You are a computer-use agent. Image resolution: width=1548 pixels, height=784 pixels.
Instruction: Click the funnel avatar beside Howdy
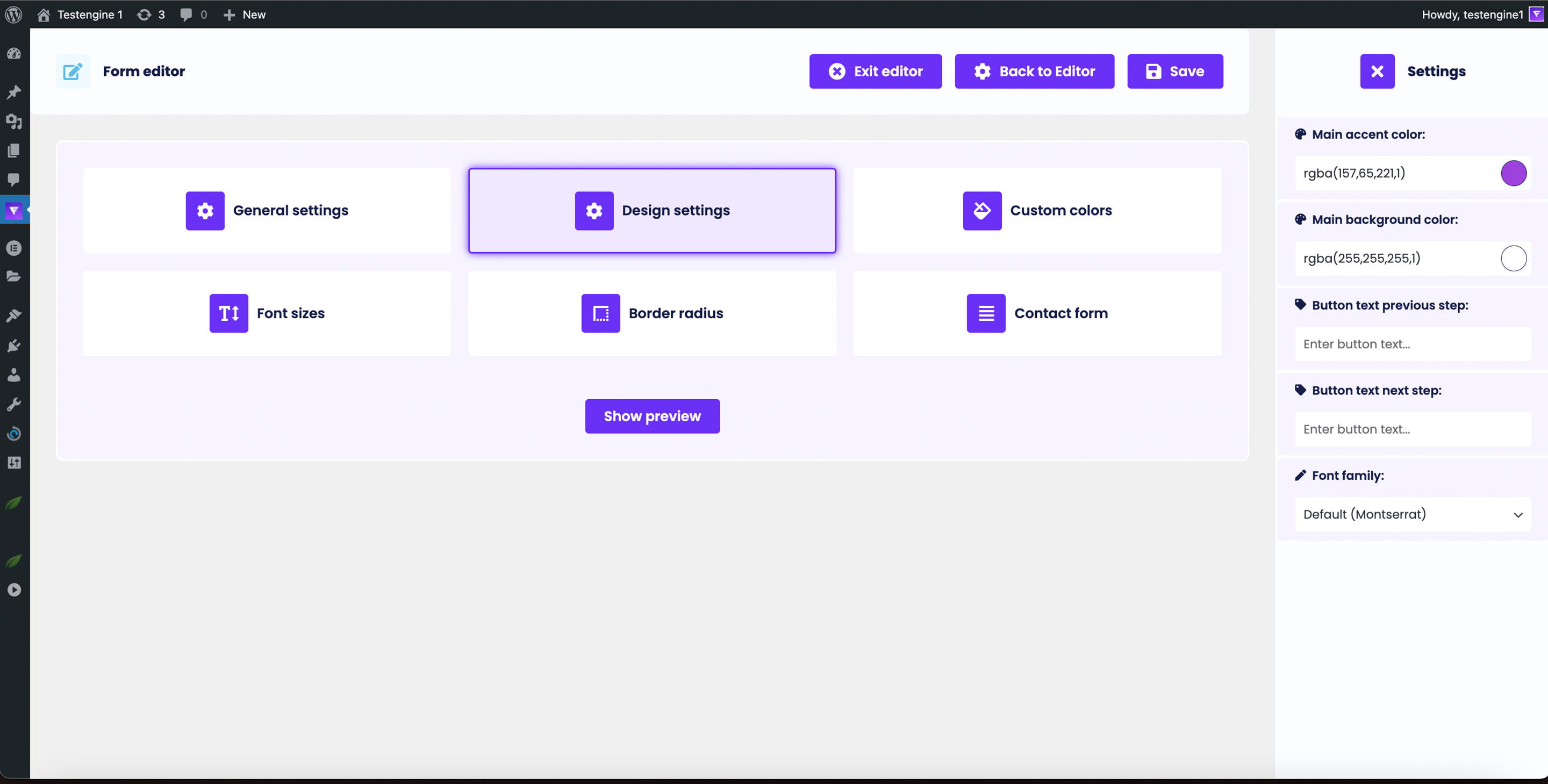point(1536,15)
